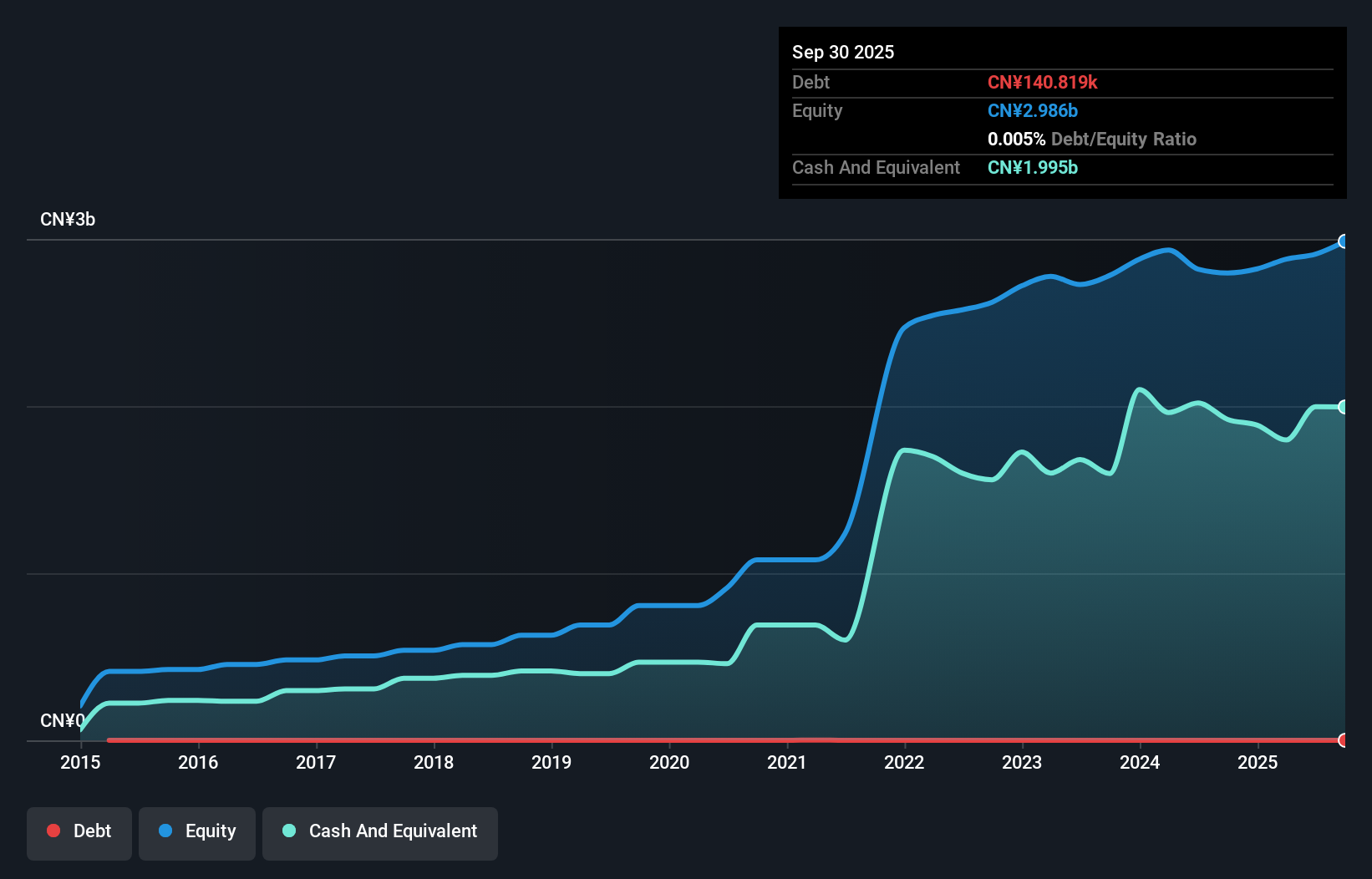1372x879 pixels.
Task: Select the blue equity endpoint marker on chart
Action: (x=1344, y=241)
